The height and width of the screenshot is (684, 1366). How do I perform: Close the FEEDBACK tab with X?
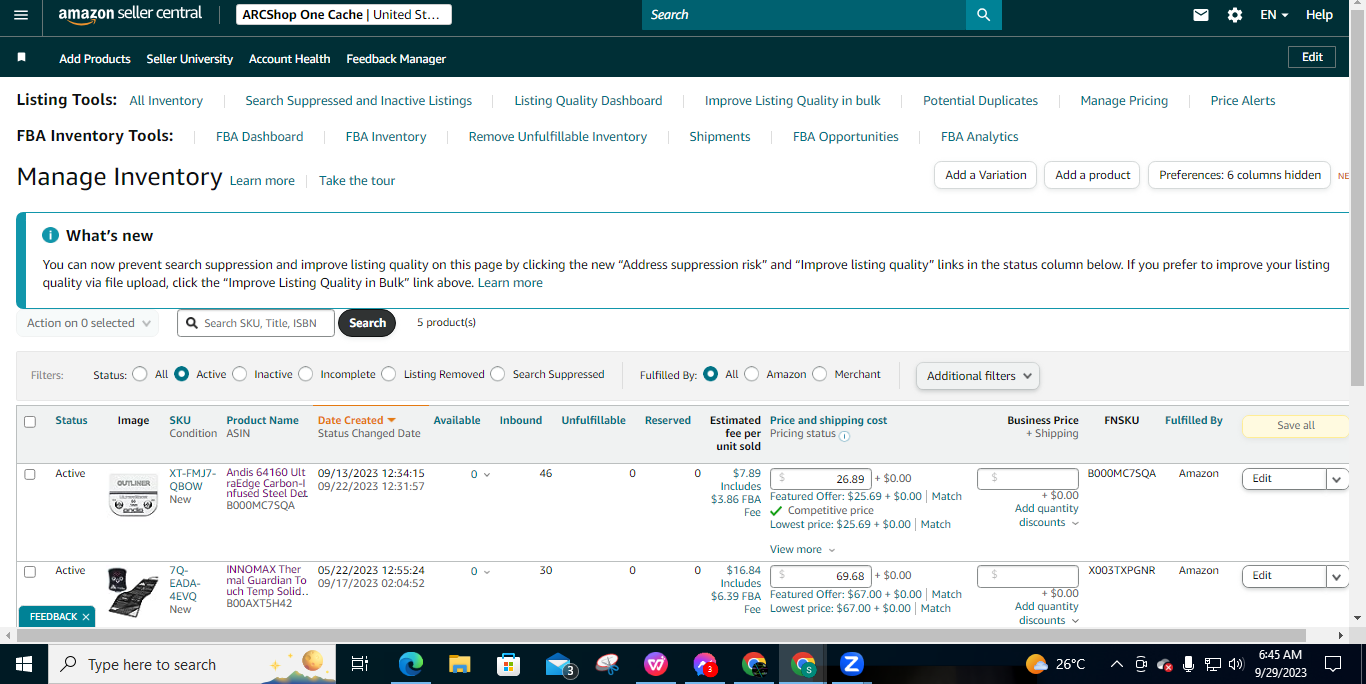pyautogui.click(x=86, y=617)
